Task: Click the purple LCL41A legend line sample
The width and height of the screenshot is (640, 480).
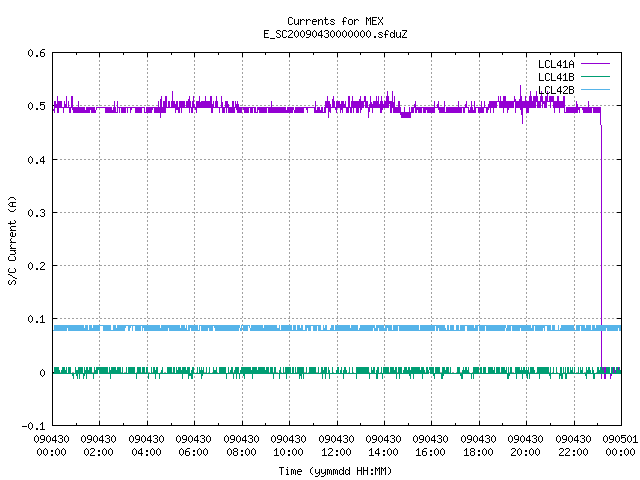Action: (x=595, y=64)
